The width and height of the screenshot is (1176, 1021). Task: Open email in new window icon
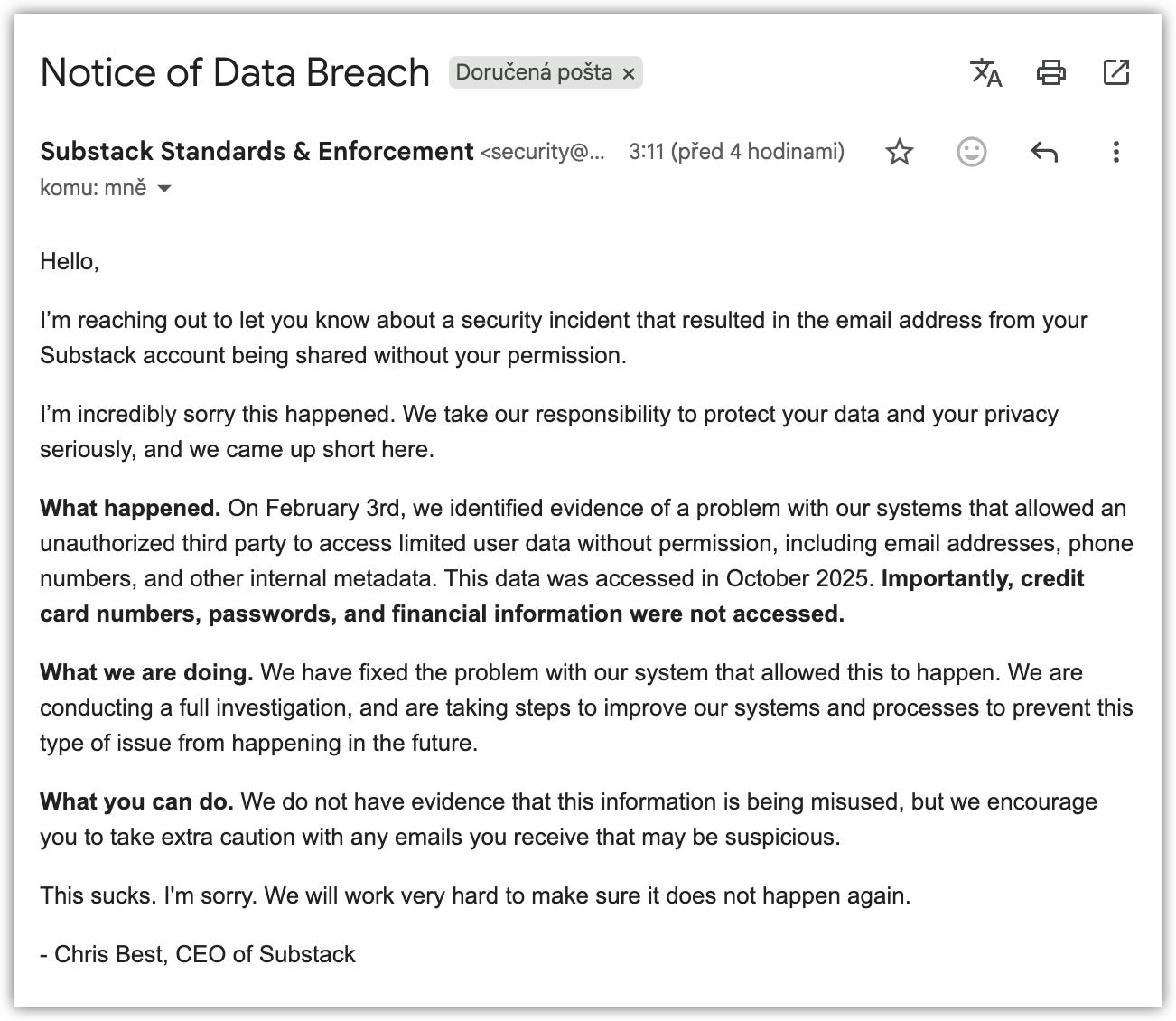coord(1116,72)
